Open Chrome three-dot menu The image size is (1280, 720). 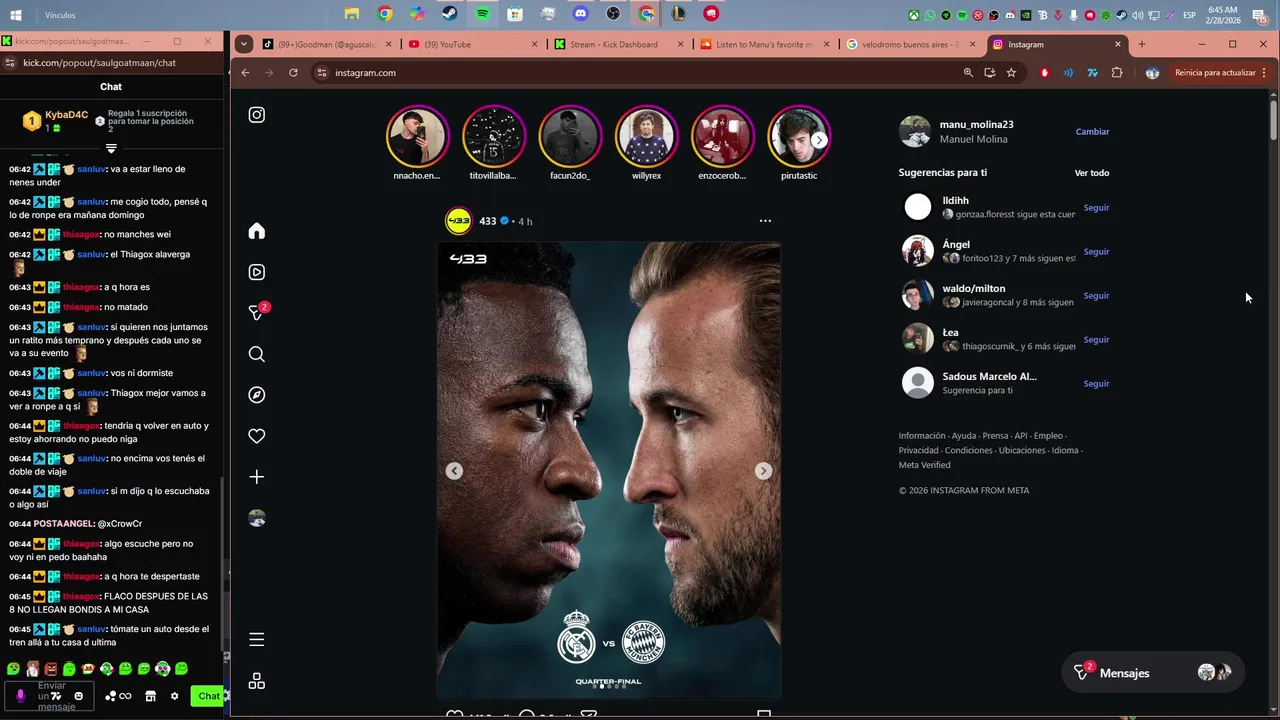(1264, 73)
